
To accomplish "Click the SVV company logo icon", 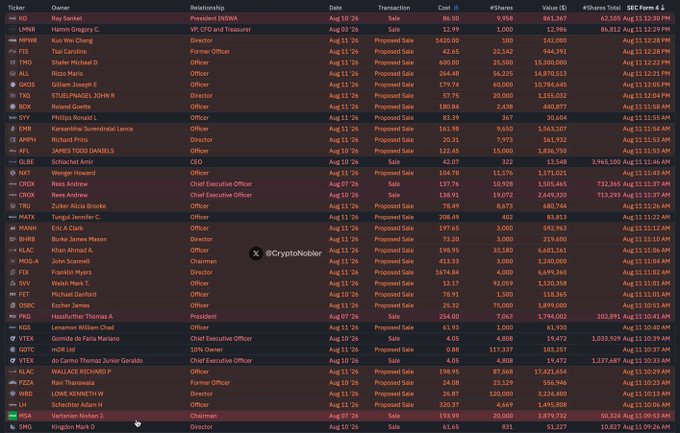I will tap(13, 283).
